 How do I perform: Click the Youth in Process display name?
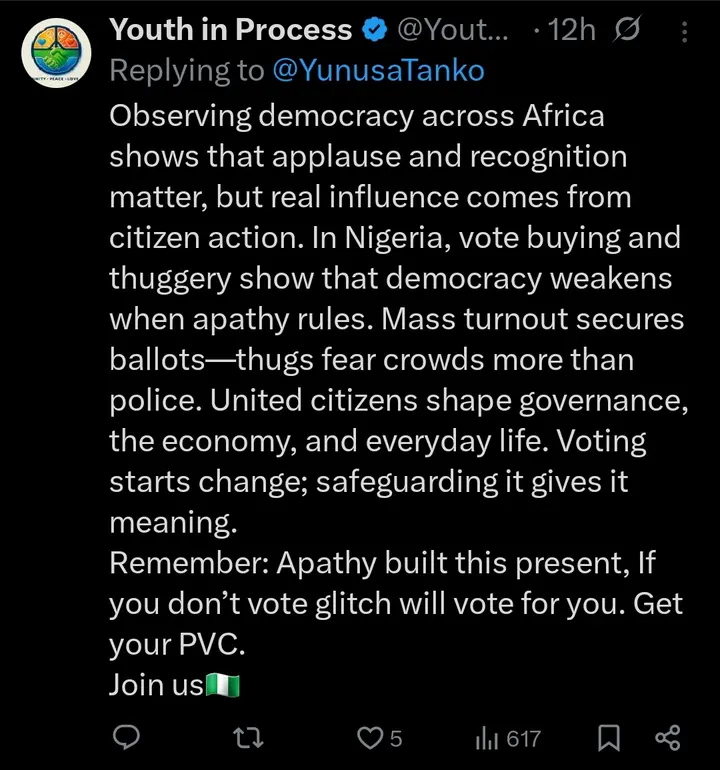tap(230, 31)
